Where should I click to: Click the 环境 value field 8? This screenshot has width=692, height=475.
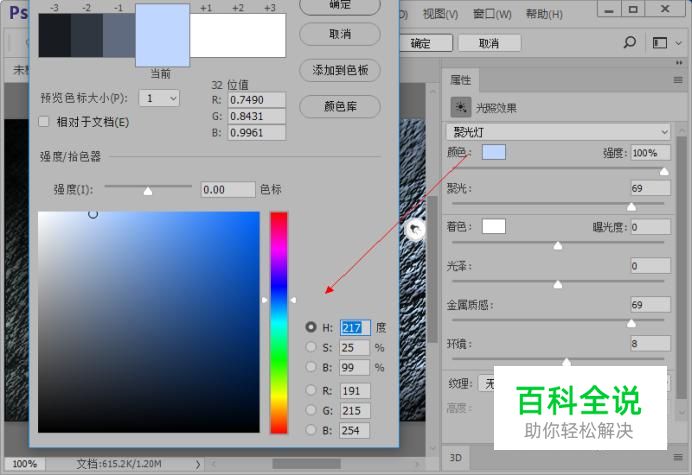(651, 343)
